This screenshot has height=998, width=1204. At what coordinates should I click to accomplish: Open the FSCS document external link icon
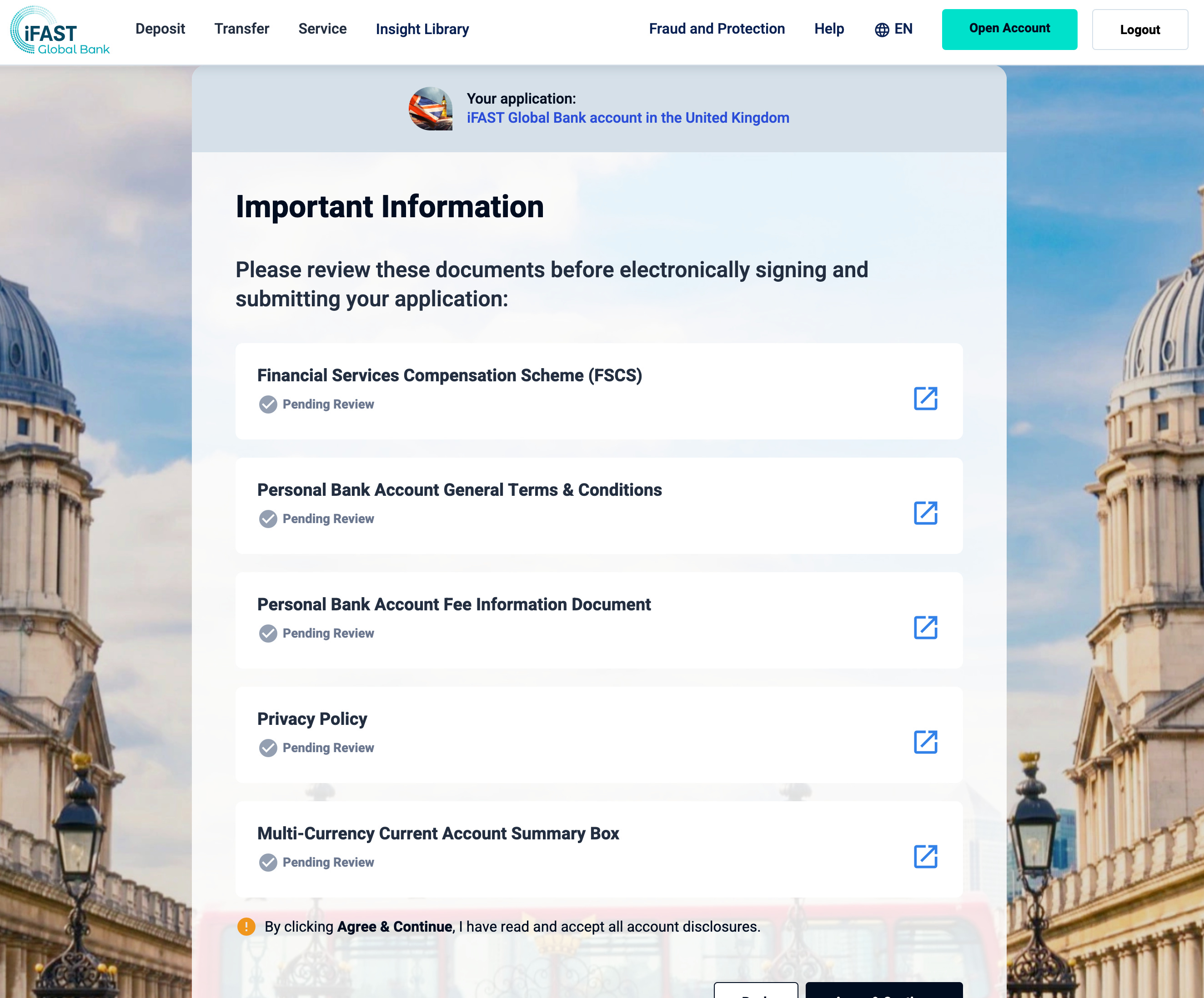pyautogui.click(x=925, y=398)
